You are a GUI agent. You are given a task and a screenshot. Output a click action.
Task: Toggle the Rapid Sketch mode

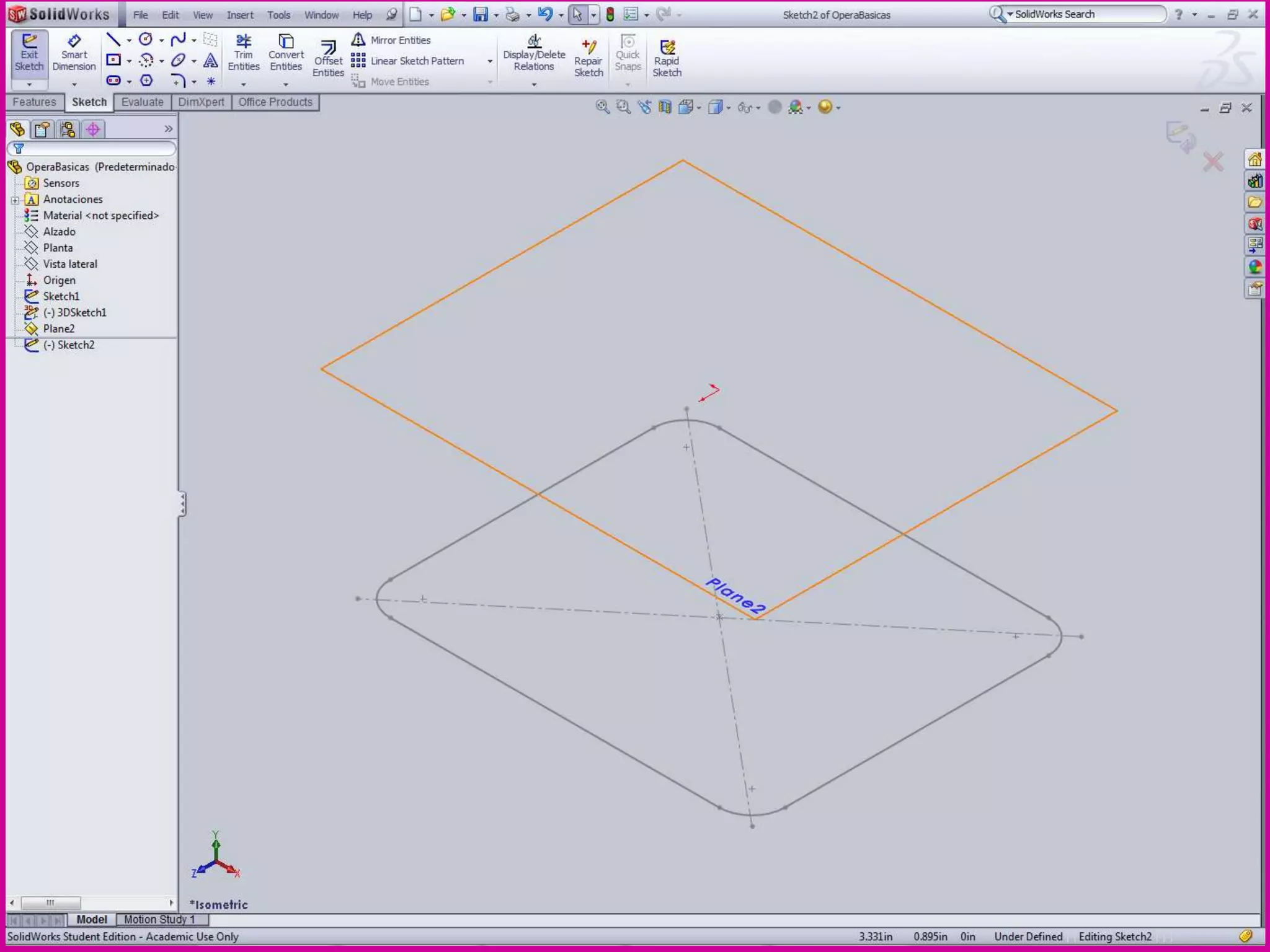667,59
